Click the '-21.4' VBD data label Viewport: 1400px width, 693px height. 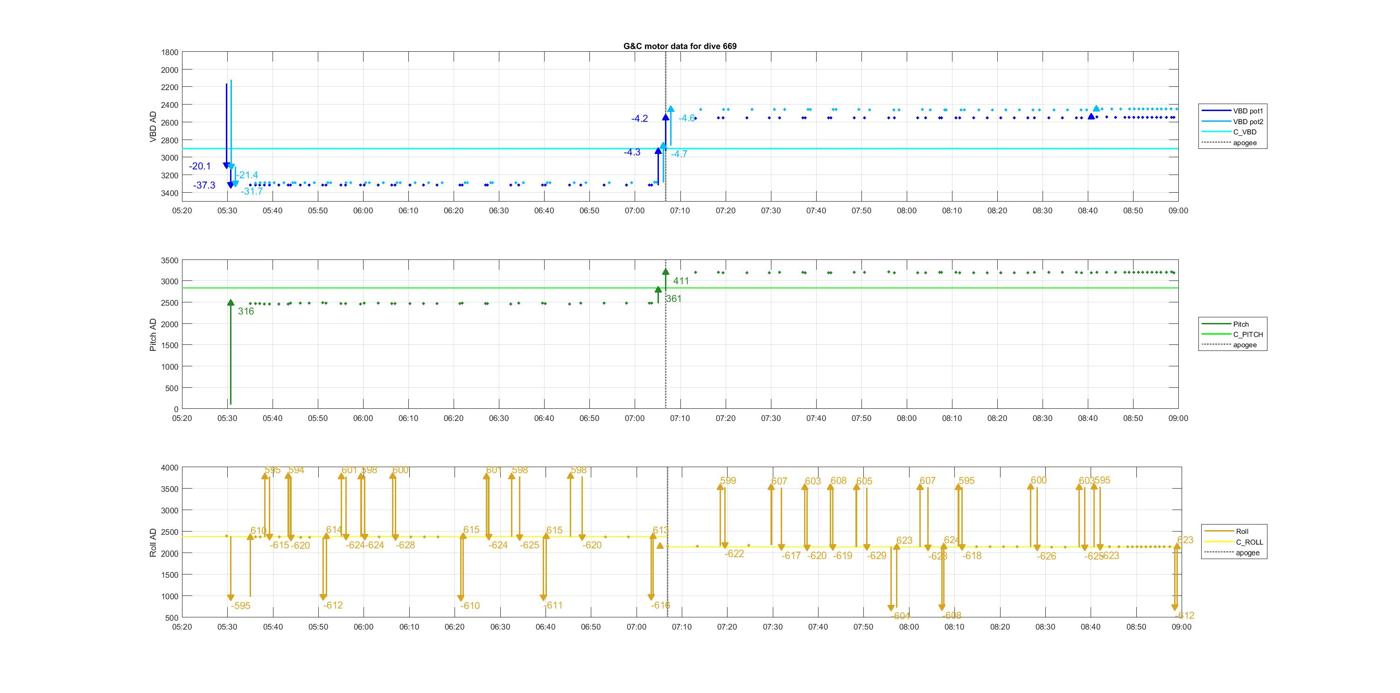pyautogui.click(x=247, y=175)
